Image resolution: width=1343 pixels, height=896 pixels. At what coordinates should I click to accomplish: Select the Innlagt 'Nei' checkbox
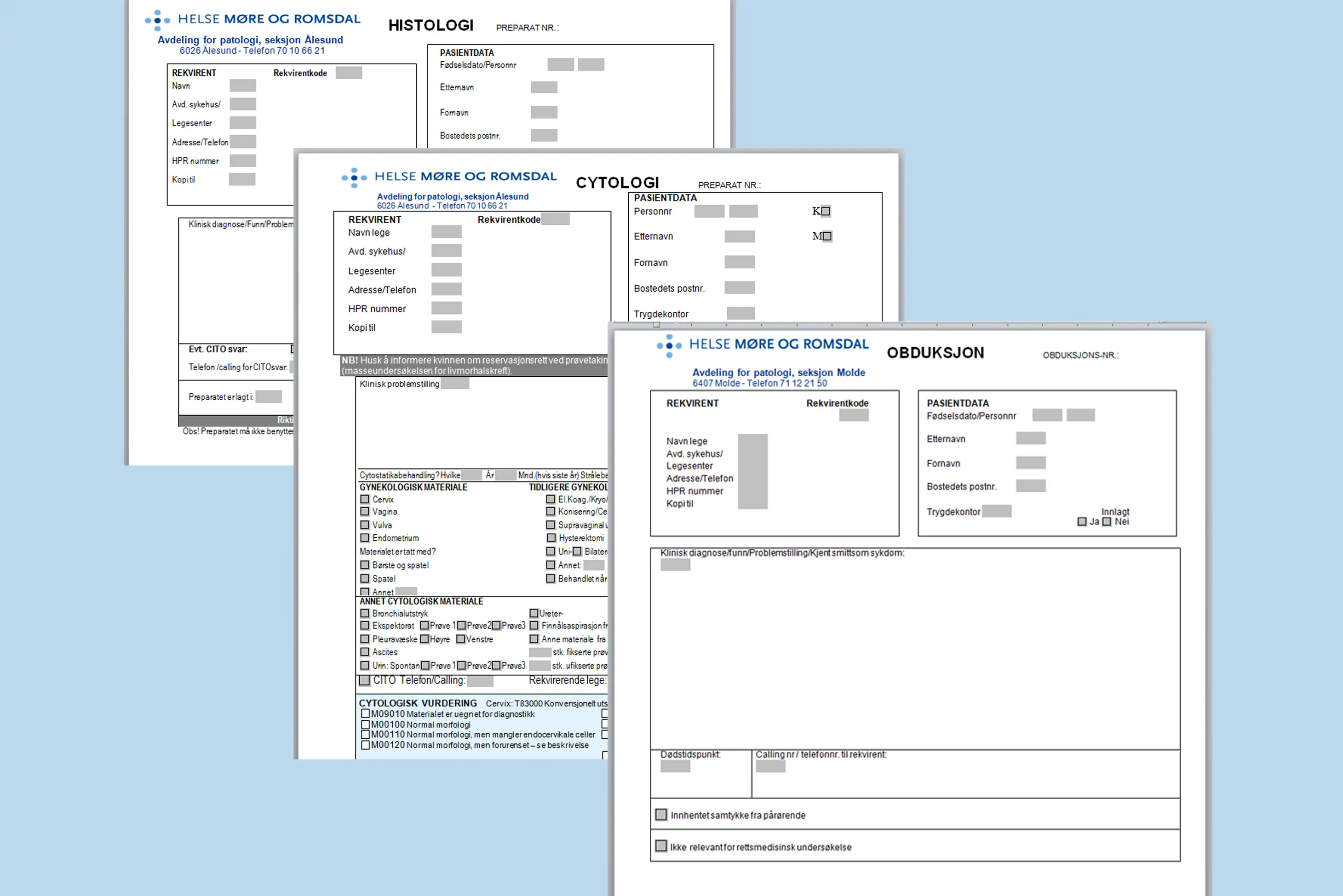(1107, 522)
